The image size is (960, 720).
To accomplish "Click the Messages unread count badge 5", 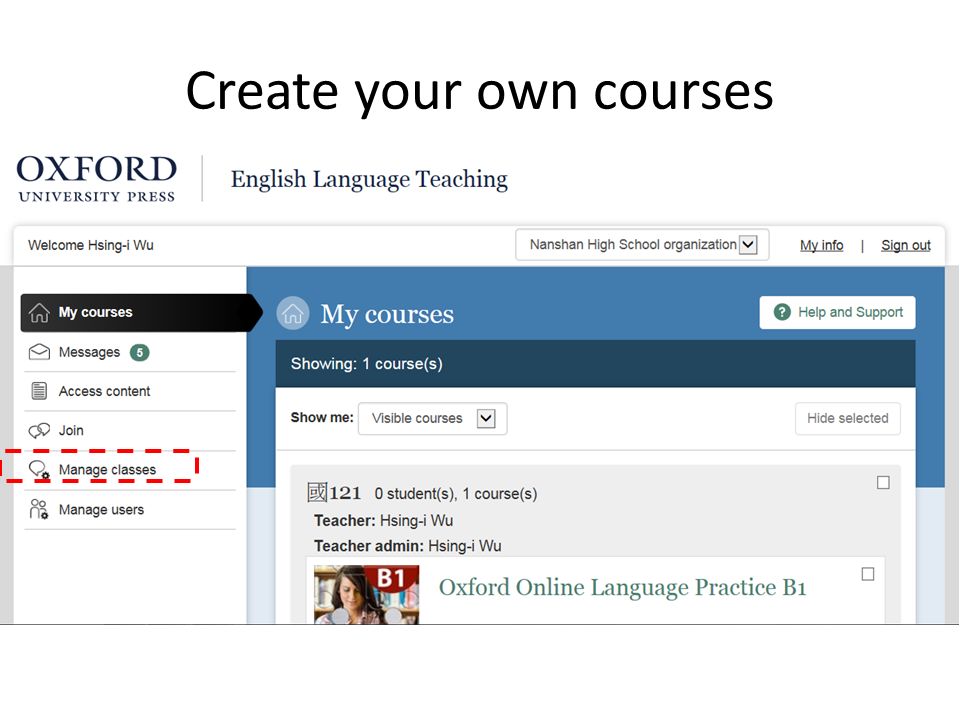I will (140, 352).
